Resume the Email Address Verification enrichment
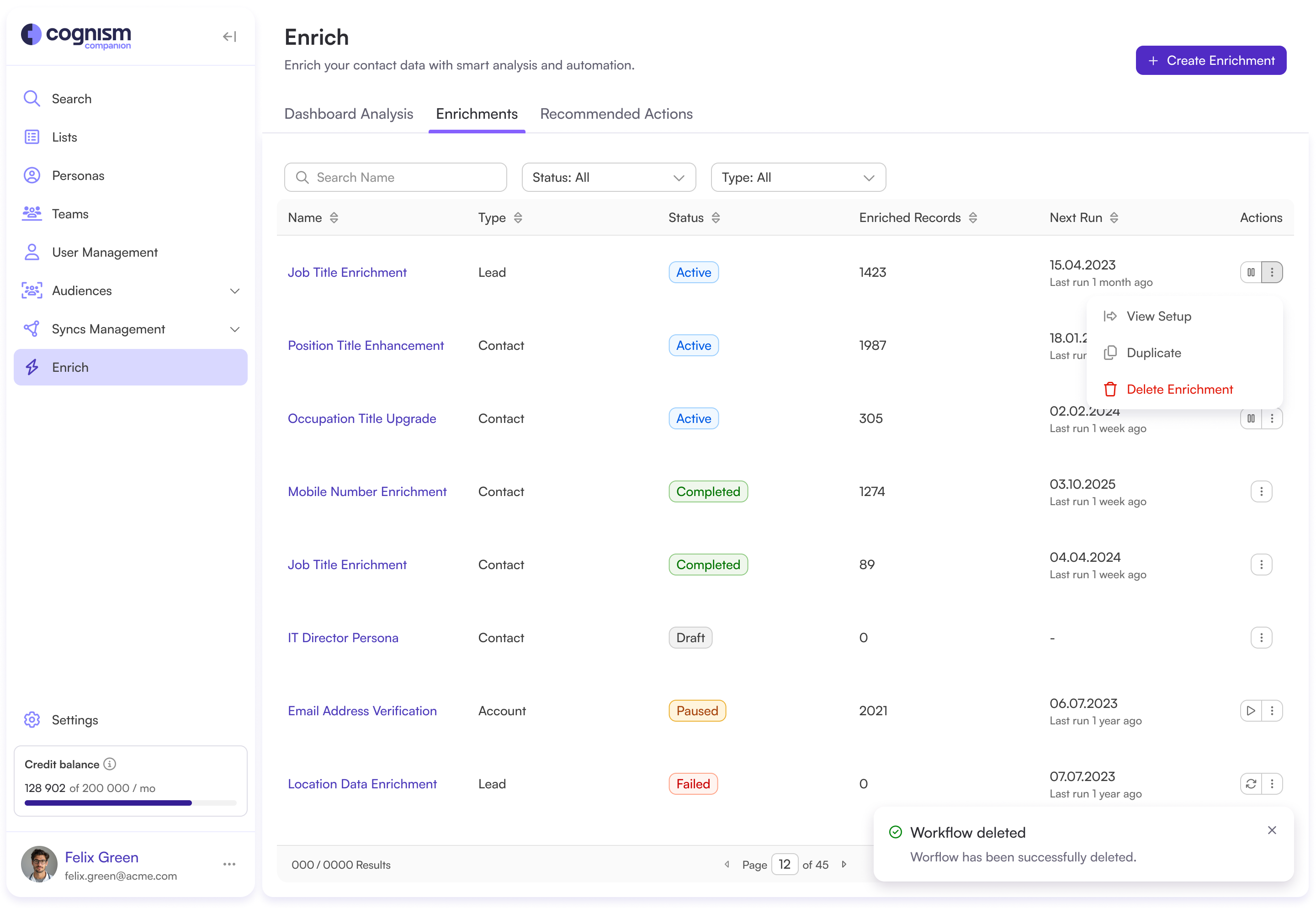 point(1251,711)
